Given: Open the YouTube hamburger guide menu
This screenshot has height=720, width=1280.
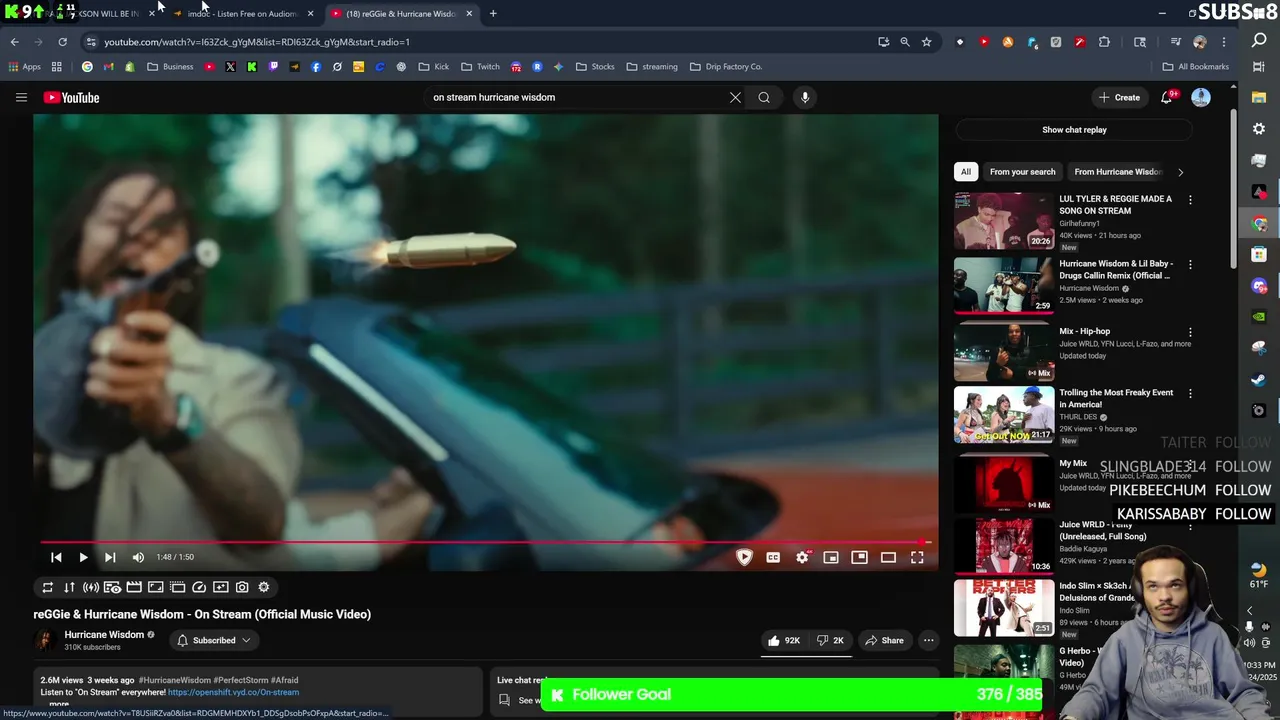Looking at the screenshot, I should pos(21,97).
